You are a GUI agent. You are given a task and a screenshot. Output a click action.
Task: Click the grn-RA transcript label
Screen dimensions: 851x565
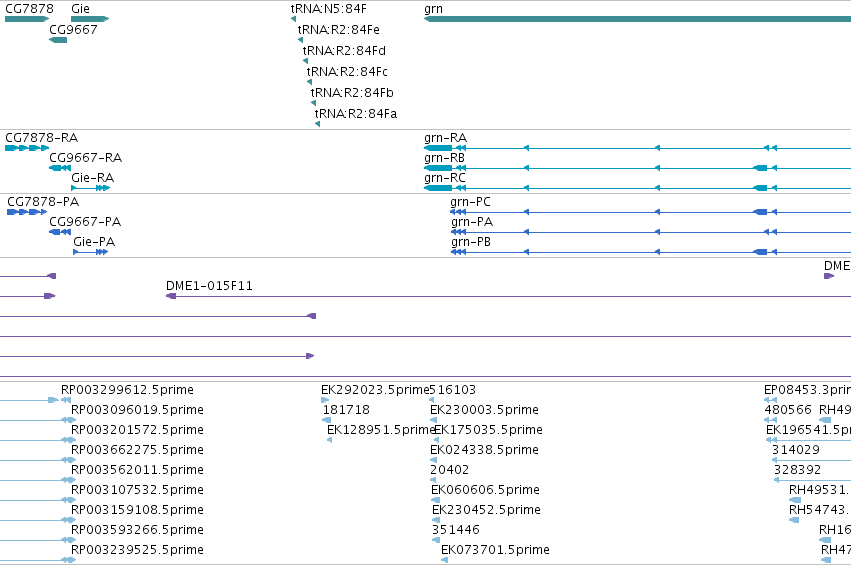pos(446,138)
